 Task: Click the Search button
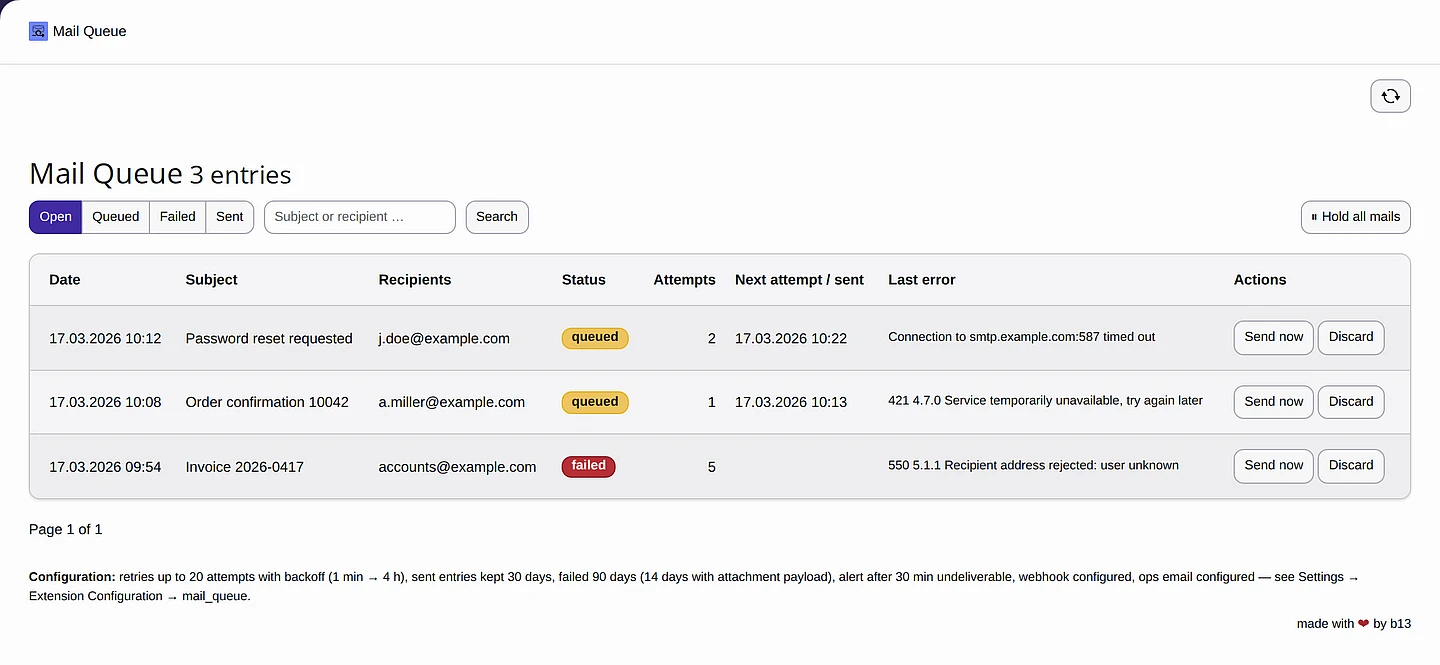[497, 217]
